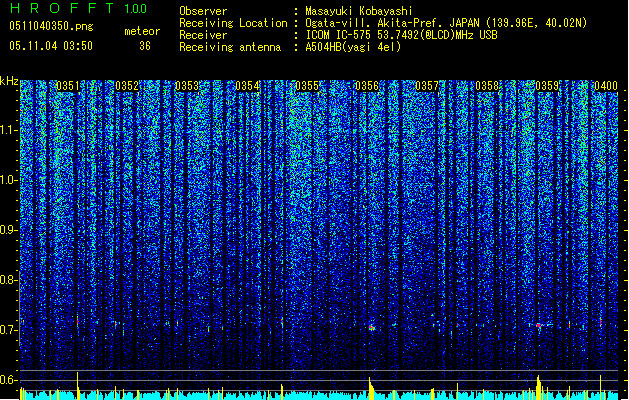Viewport: 629px width, 400px height.
Task: Click the Observer field label
Action: pyautogui.click(x=203, y=11)
